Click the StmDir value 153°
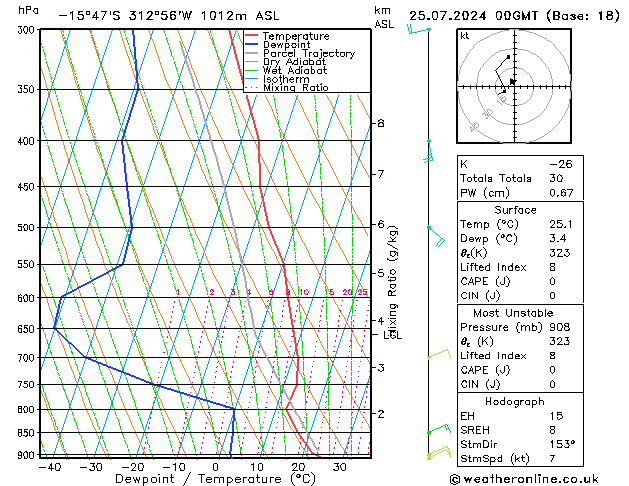 pos(562,444)
